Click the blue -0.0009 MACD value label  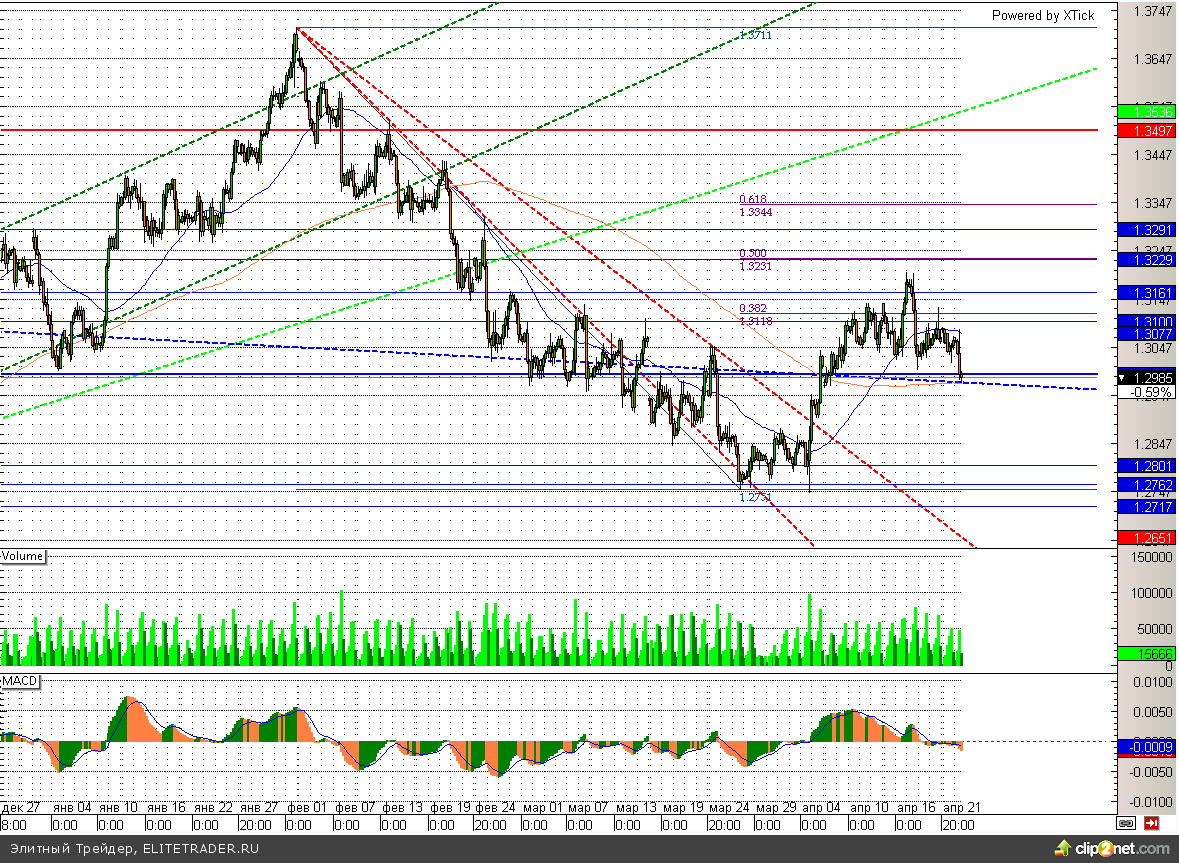1147,747
